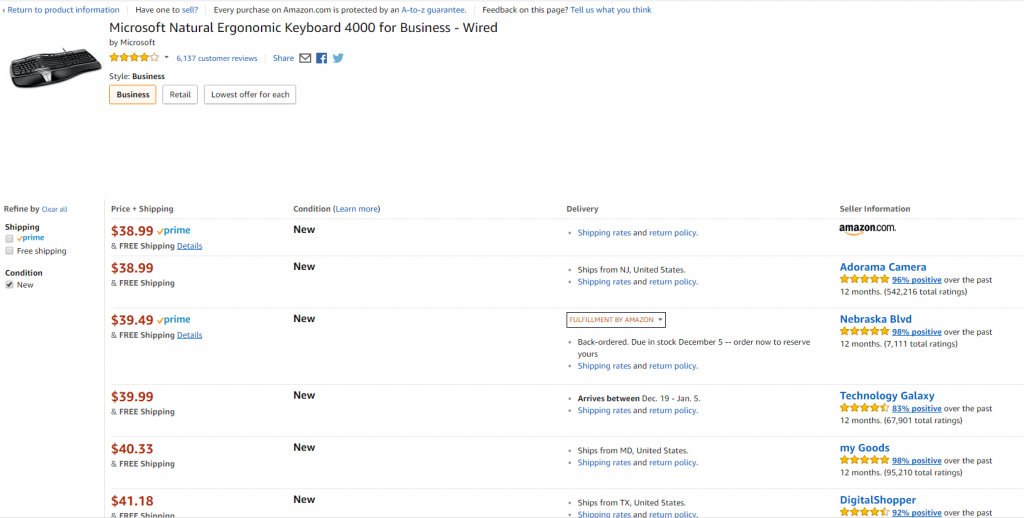
Task: Click Prime badge next to $39.49 offer
Action: [174, 320]
